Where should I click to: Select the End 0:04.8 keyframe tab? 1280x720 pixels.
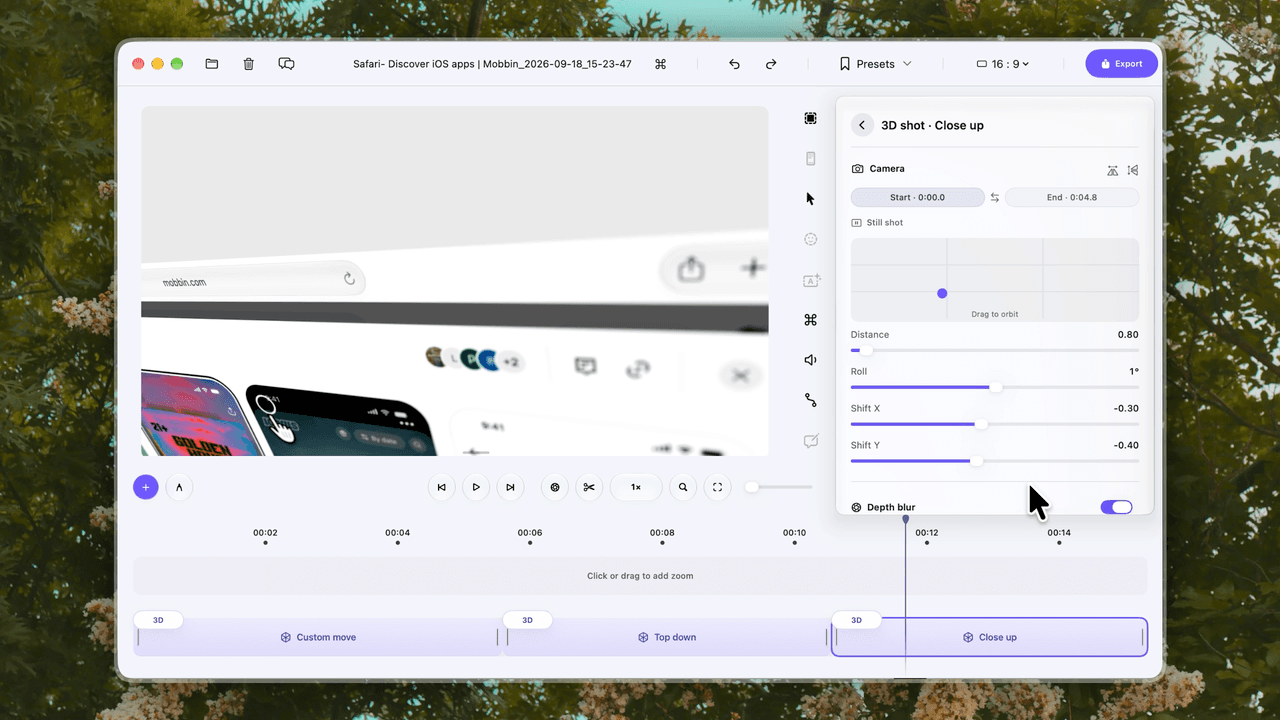pos(1071,197)
